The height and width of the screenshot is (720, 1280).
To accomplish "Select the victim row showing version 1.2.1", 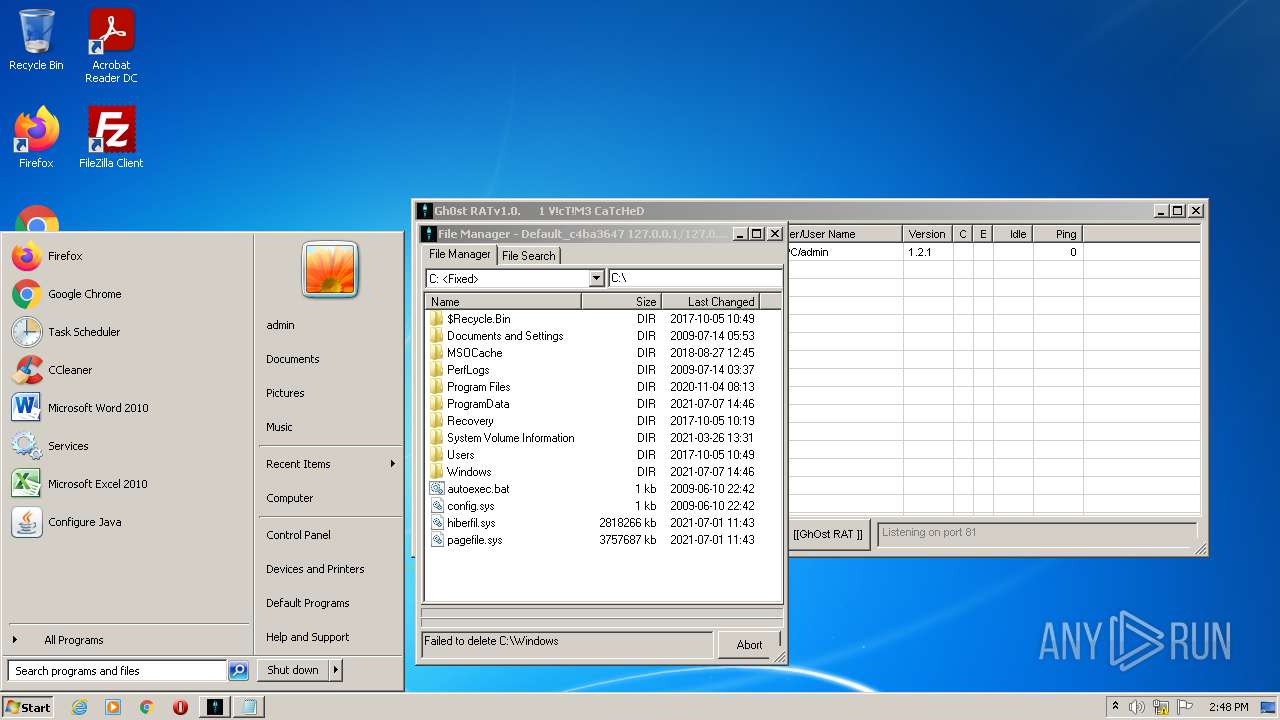I will [x=994, y=252].
